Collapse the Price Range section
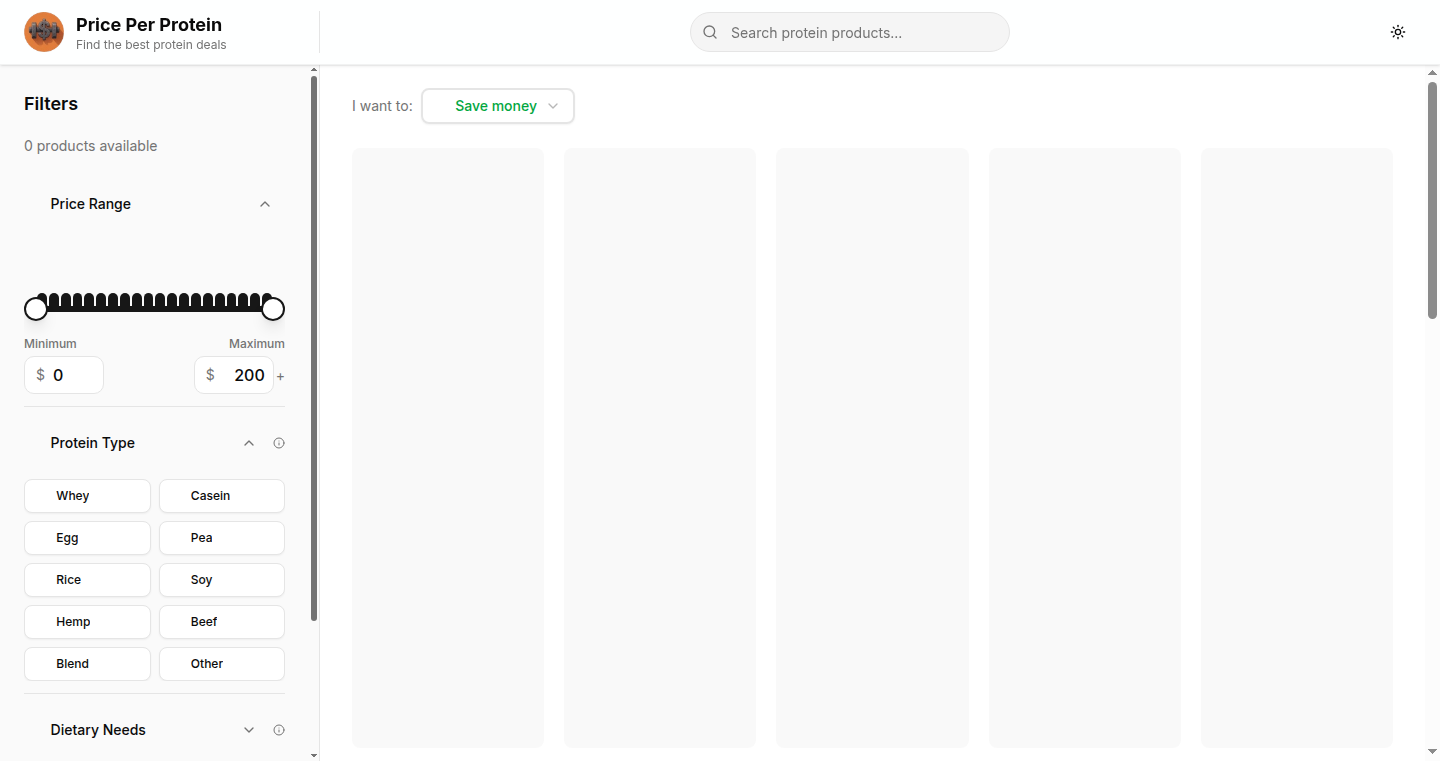1440x761 pixels. coord(265,204)
